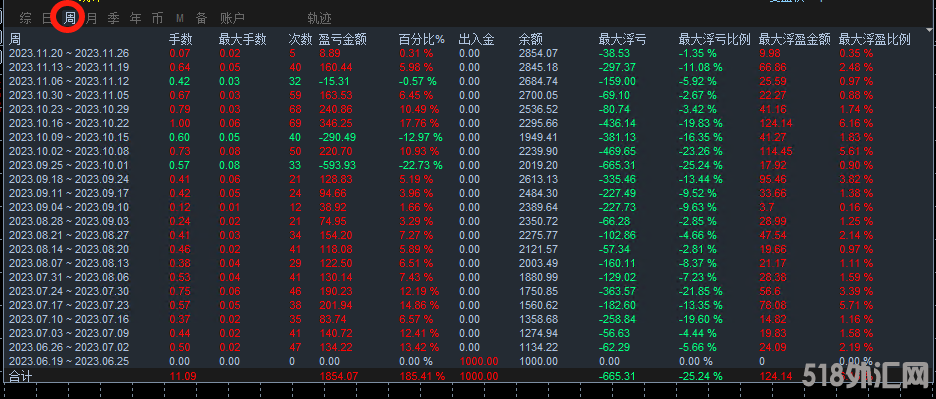Switch to the 账户 account tab
The width and height of the screenshot is (936, 399).
[x=232, y=19]
